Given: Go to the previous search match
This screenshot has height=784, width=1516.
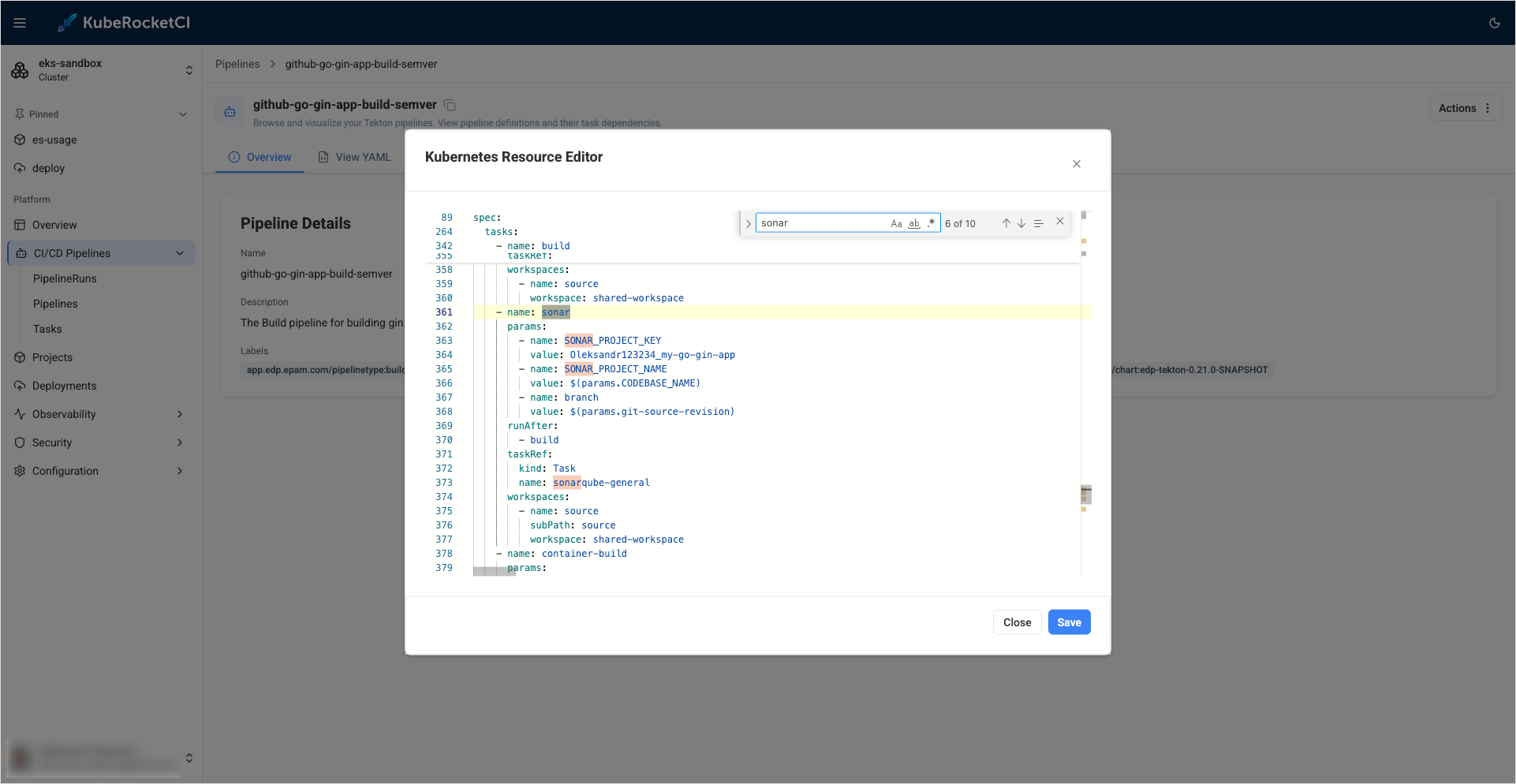Looking at the screenshot, I should 1006,222.
